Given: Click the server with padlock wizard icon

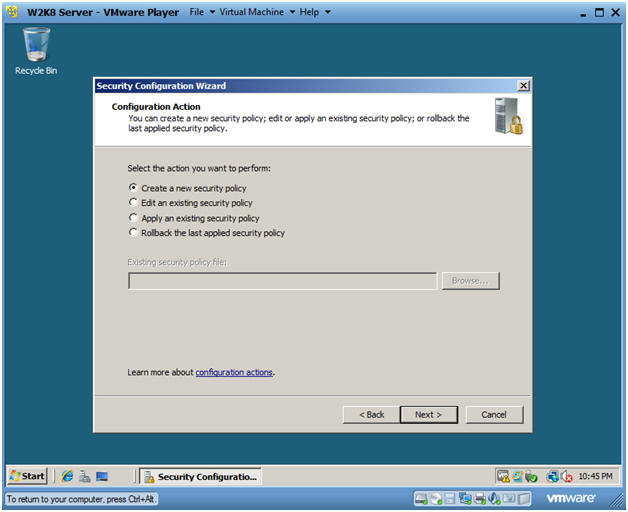Looking at the screenshot, I should pyautogui.click(x=508, y=116).
